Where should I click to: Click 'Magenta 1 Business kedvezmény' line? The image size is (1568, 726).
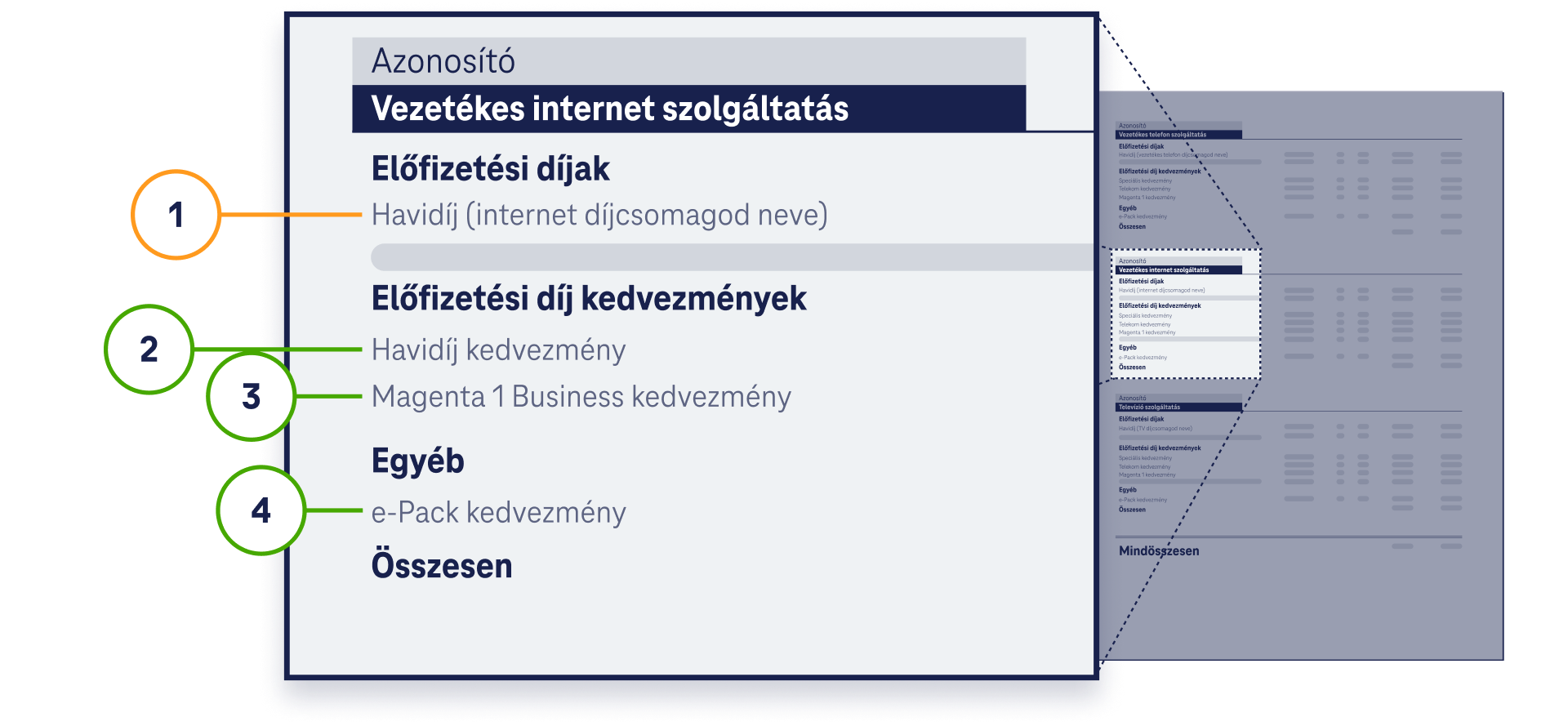[x=581, y=397]
